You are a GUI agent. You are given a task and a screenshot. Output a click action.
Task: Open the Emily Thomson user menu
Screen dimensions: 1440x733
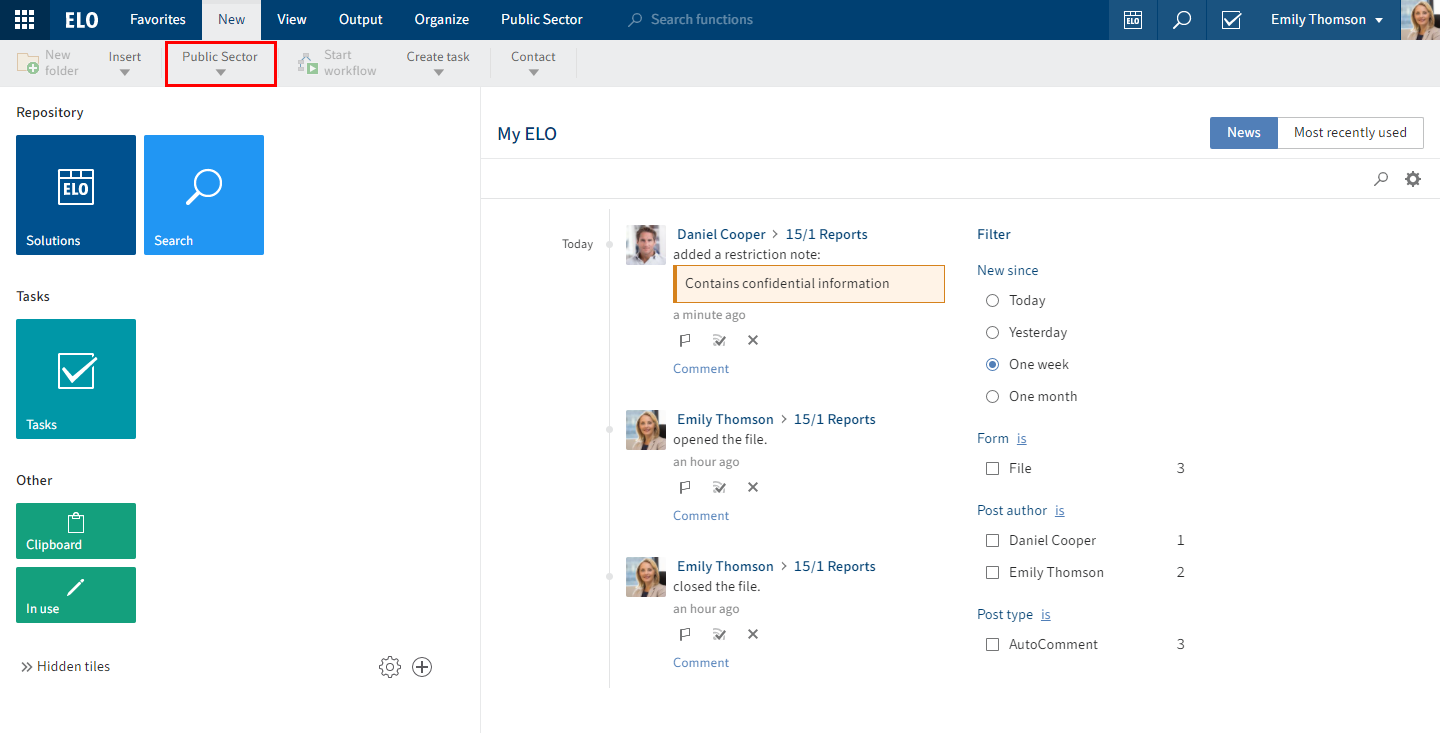pyautogui.click(x=1328, y=20)
